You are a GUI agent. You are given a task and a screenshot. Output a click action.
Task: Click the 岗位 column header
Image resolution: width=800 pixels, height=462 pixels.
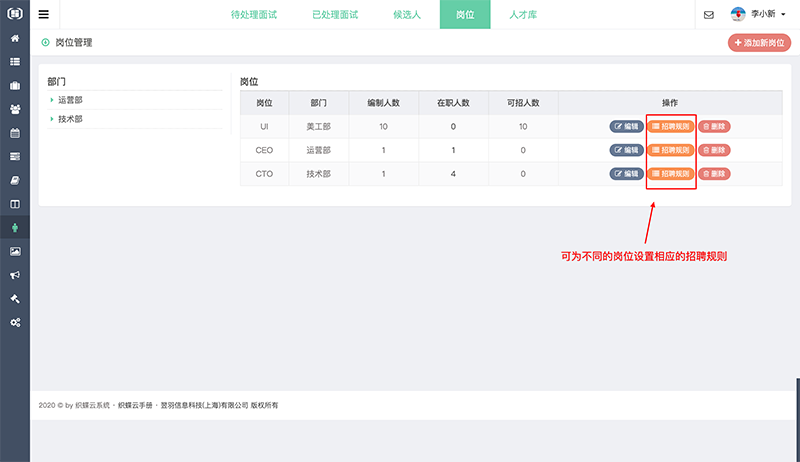tap(264, 103)
